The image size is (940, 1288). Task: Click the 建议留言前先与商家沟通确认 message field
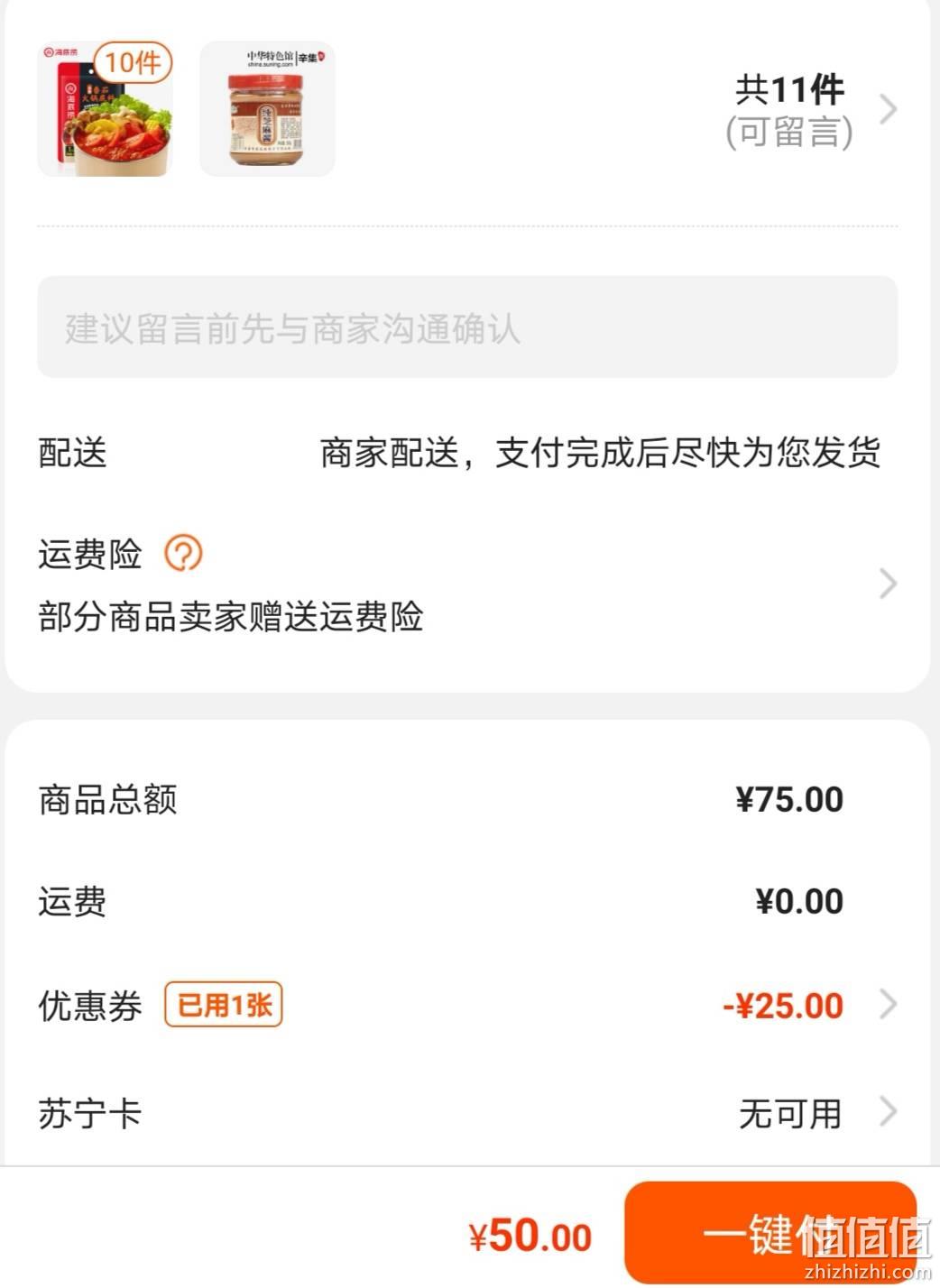(467, 327)
